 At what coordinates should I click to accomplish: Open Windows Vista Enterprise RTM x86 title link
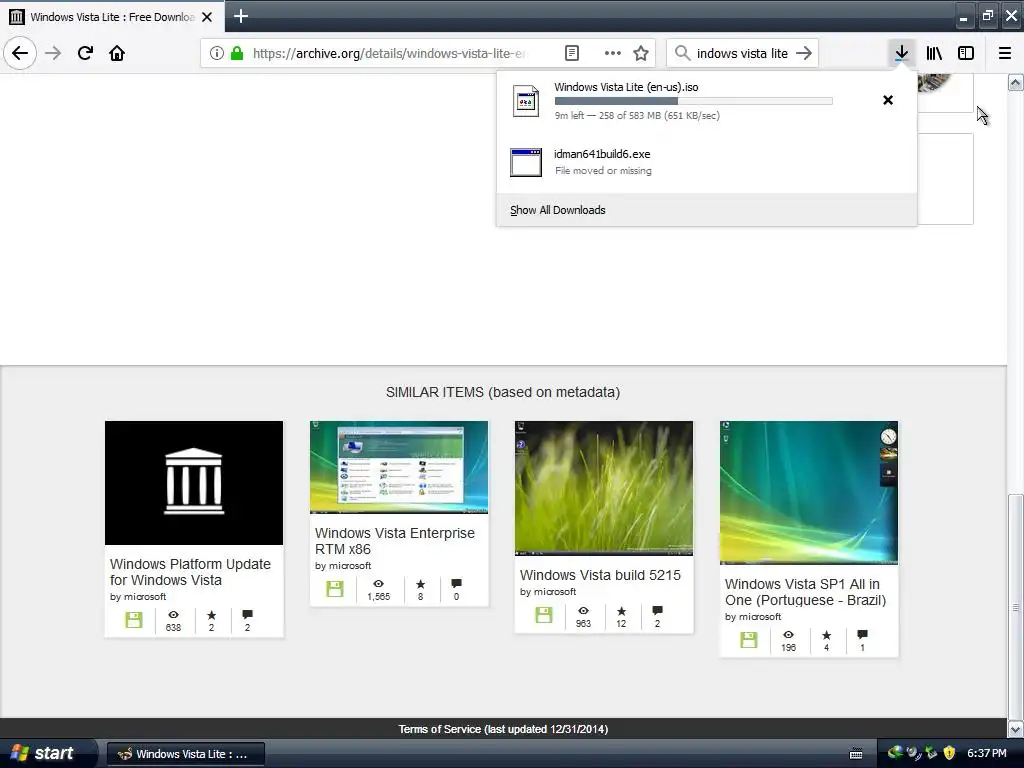[394, 541]
